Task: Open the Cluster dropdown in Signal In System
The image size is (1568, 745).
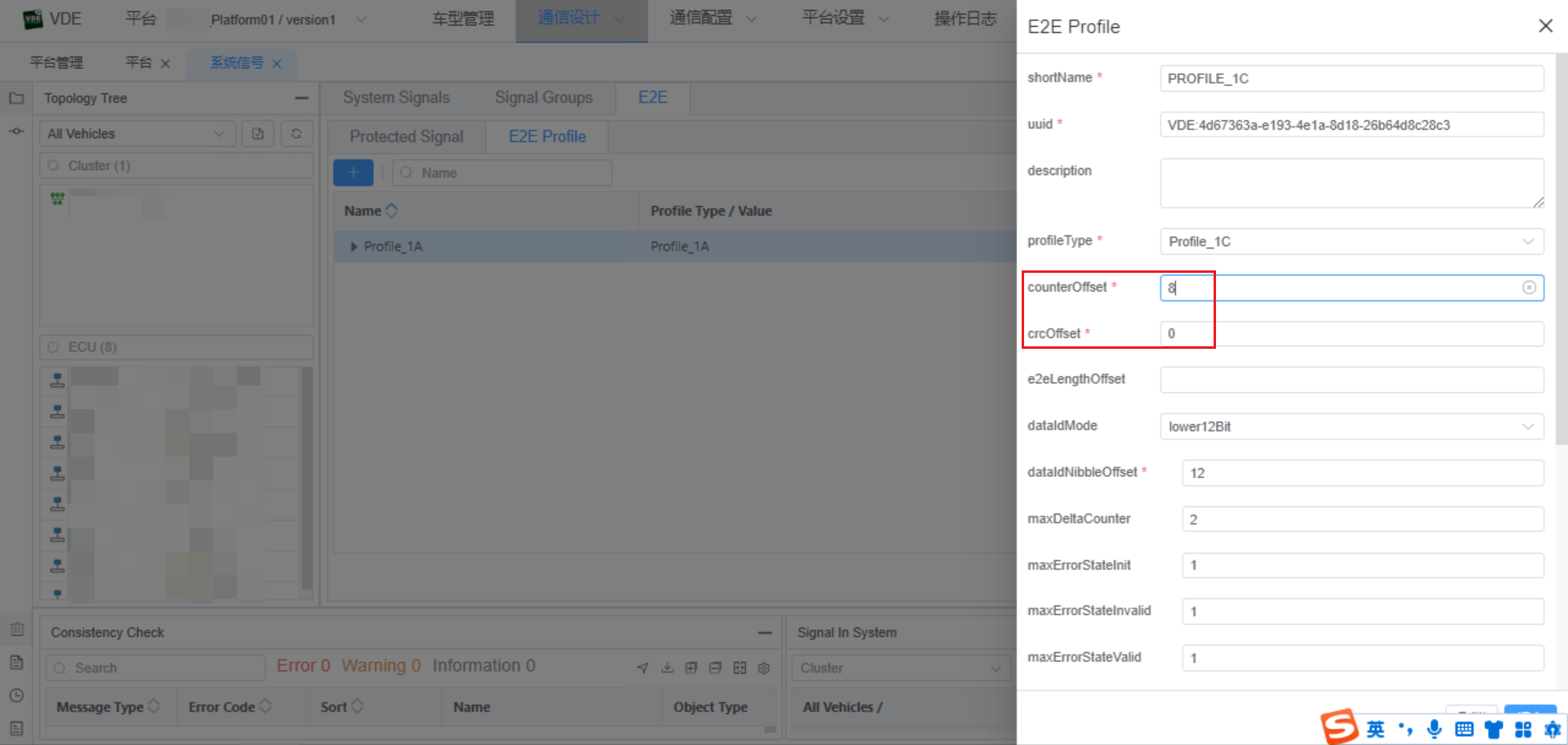Action: click(x=902, y=668)
